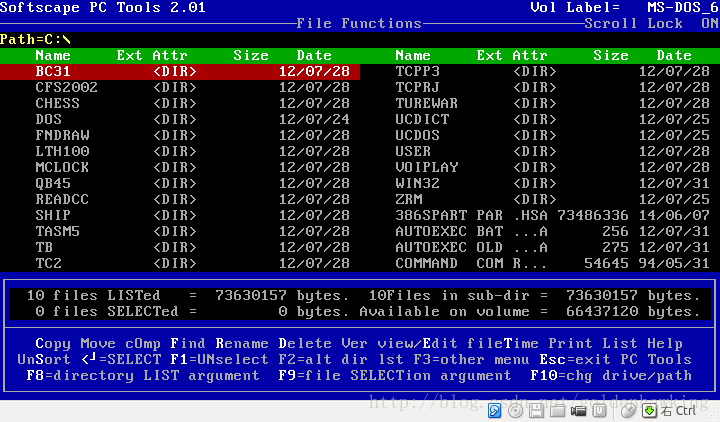Invoke the Find command
This screenshot has width=720, height=422.
pyautogui.click(x=188, y=343)
